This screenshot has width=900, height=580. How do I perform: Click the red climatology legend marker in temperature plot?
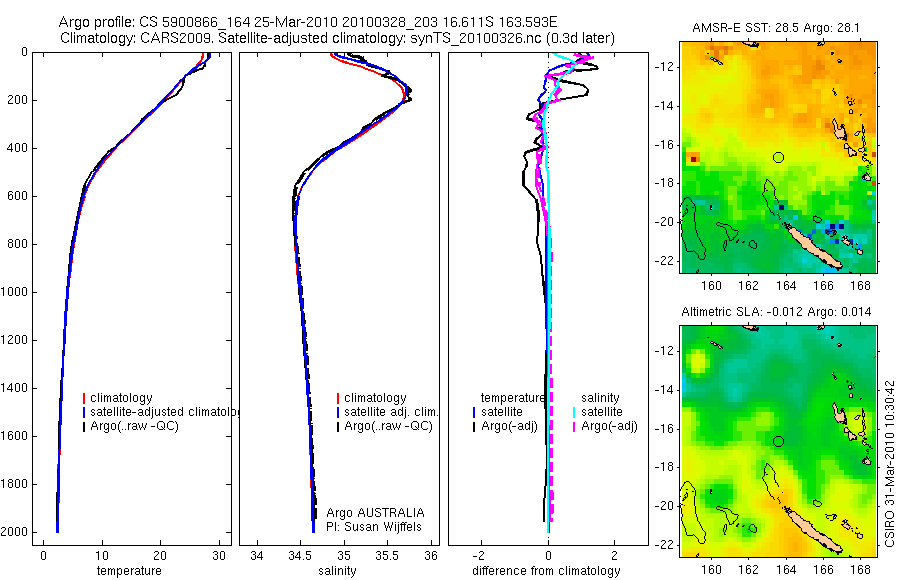(x=84, y=398)
